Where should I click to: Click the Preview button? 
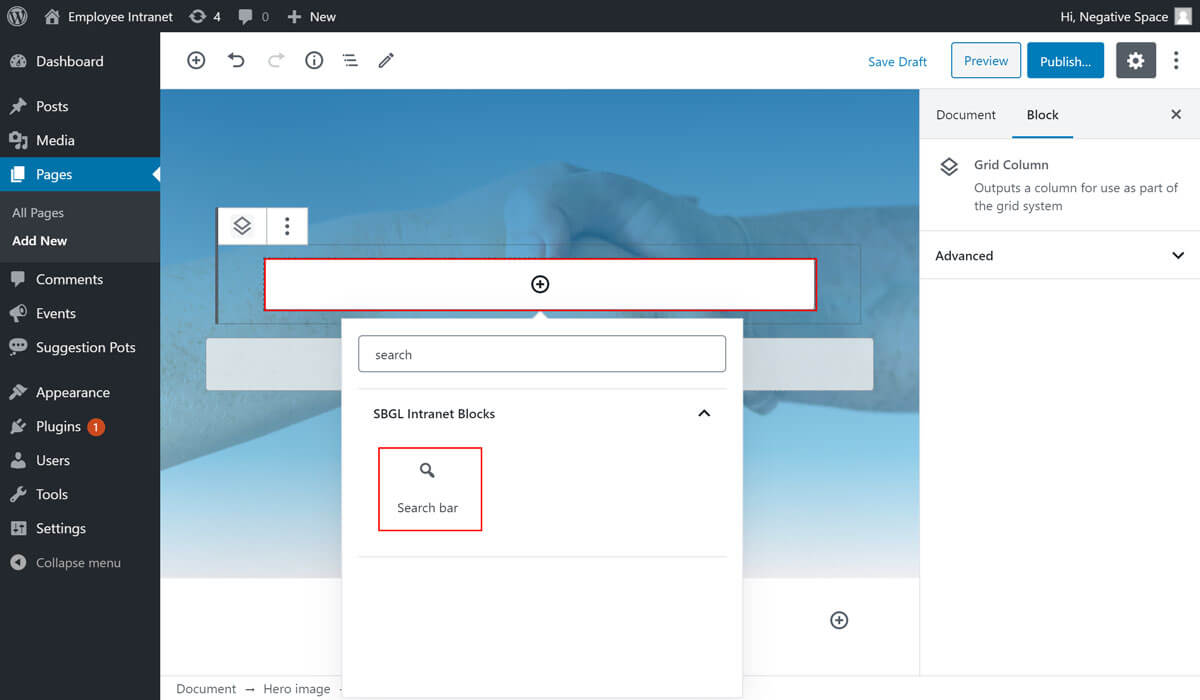tap(985, 61)
